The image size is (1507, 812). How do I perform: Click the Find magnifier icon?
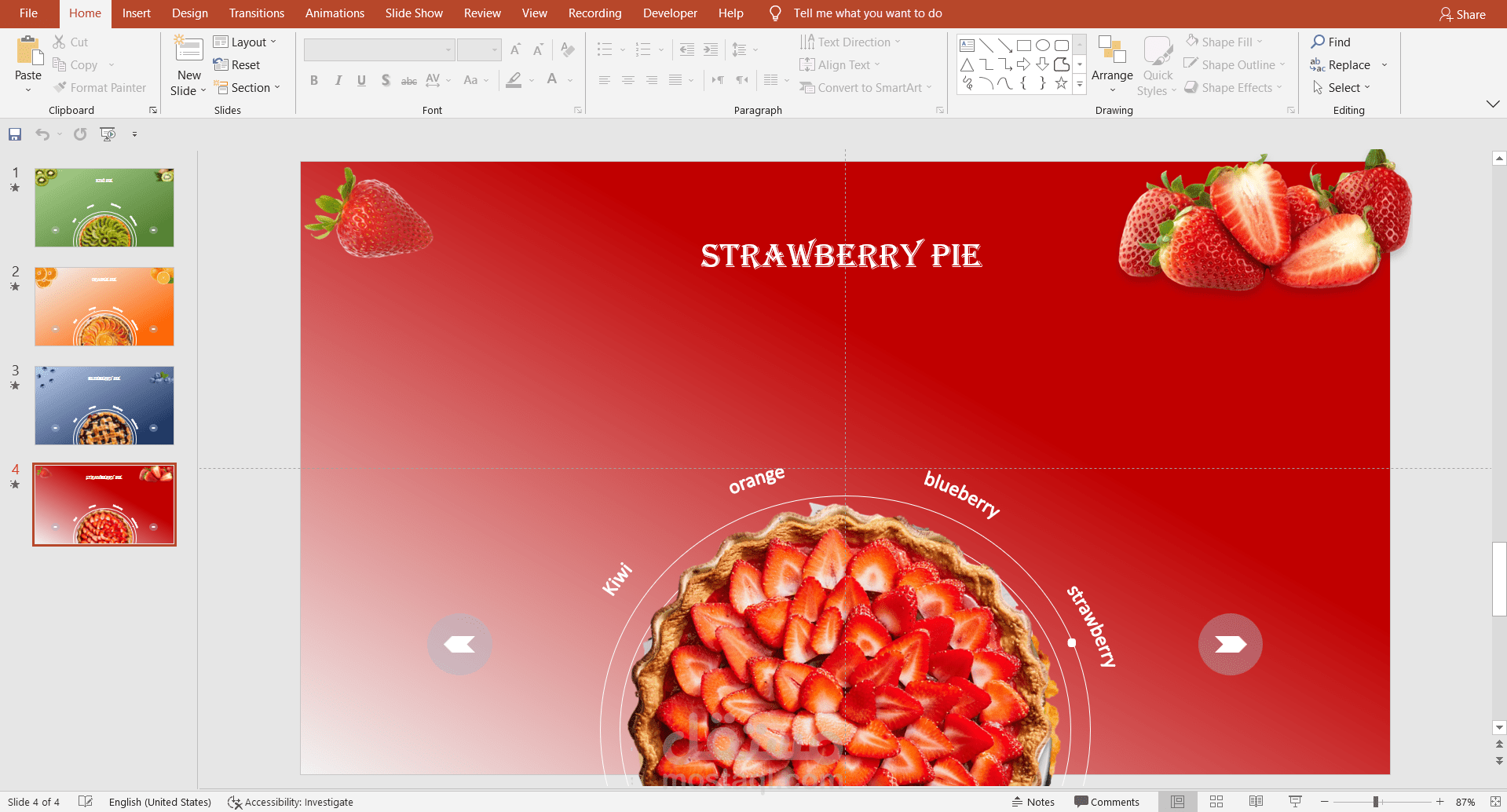tap(1319, 42)
